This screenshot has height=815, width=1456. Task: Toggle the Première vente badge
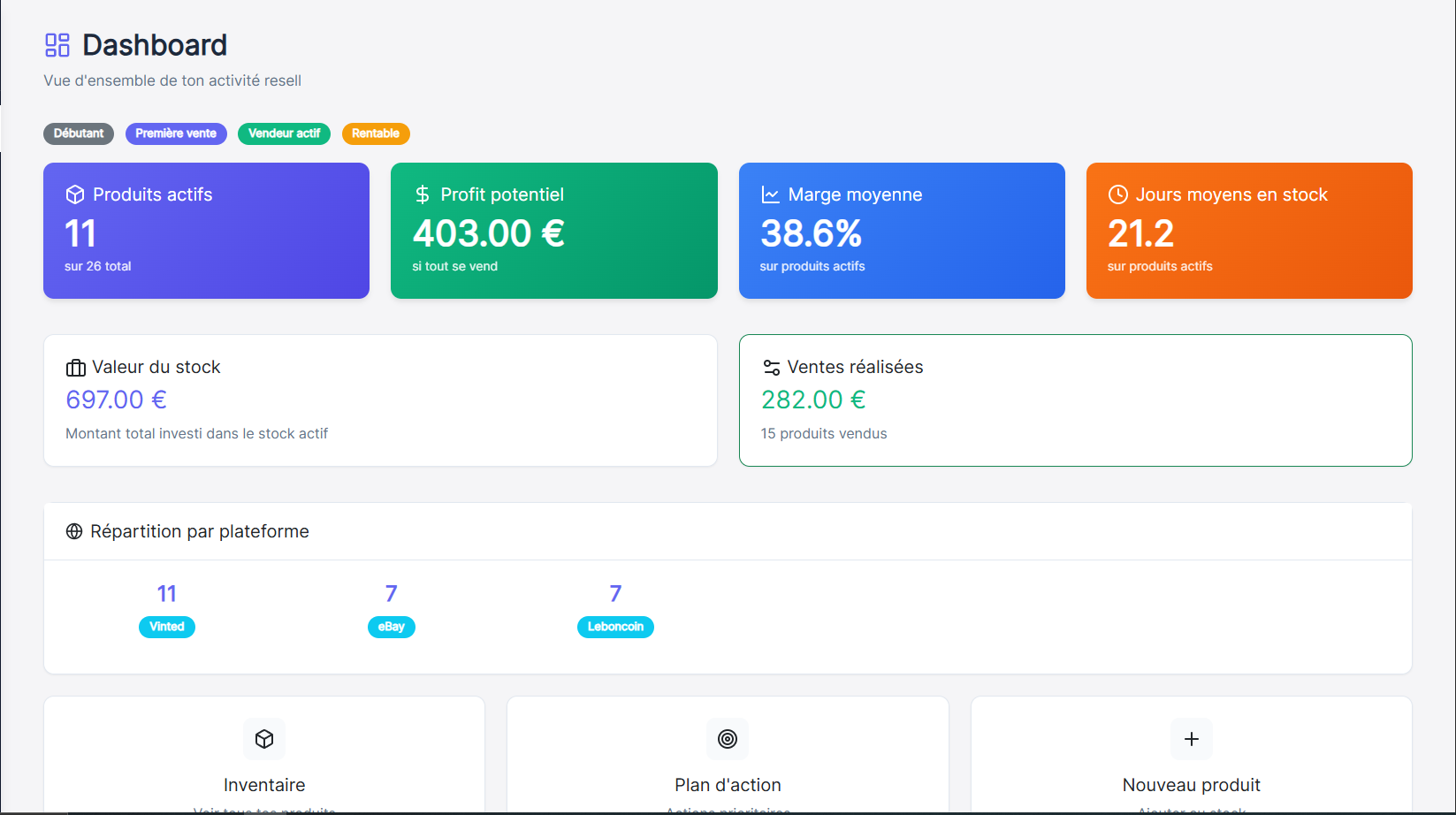176,133
